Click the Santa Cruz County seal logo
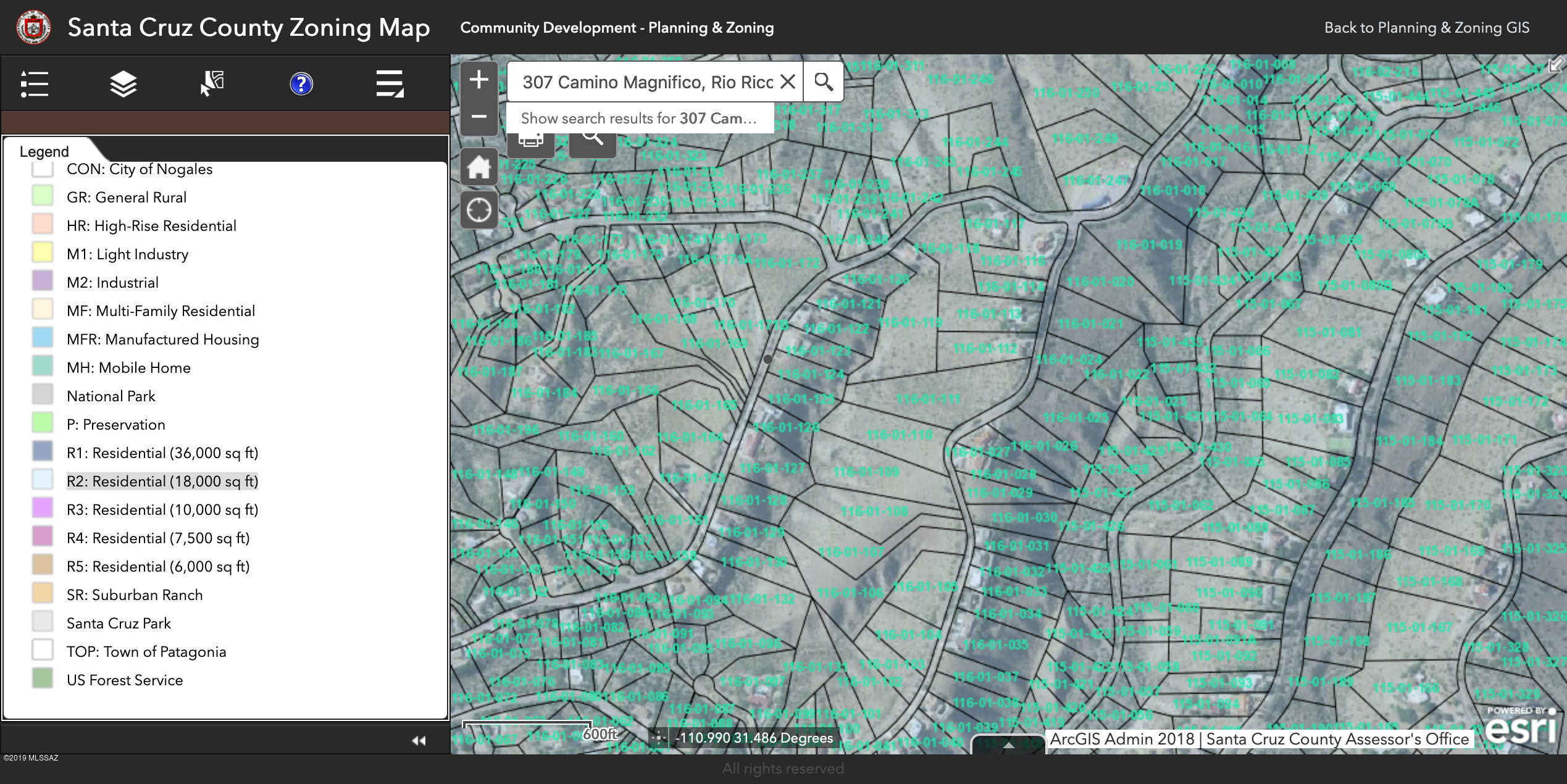The image size is (1567, 784). pos(33,27)
